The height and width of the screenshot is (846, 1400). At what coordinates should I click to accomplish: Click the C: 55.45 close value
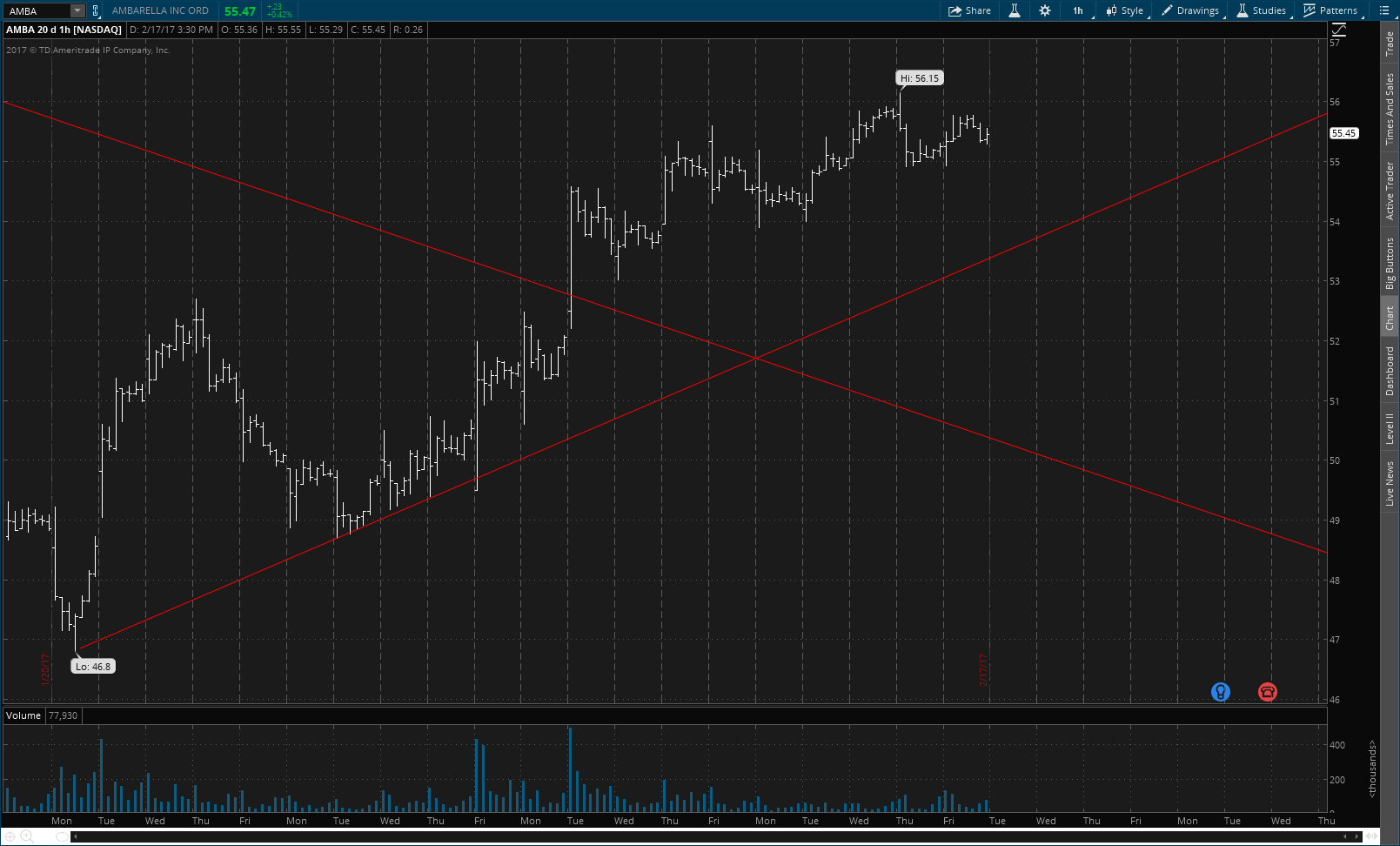pos(369,30)
